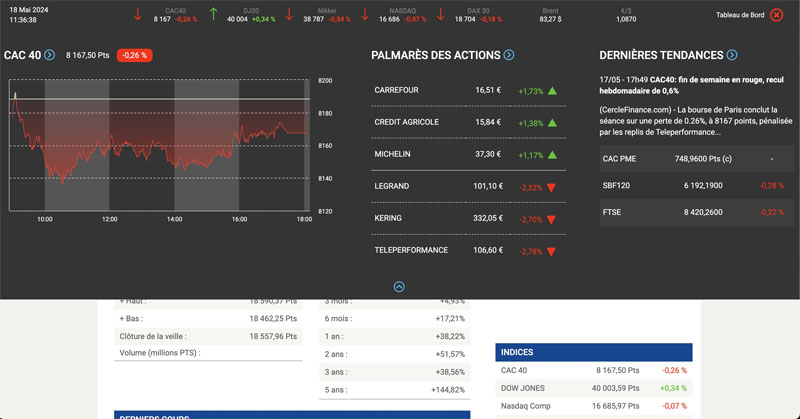Open Nasdaq Comp row in Indices table
Screen dimensions: 800x419
(x=594, y=406)
